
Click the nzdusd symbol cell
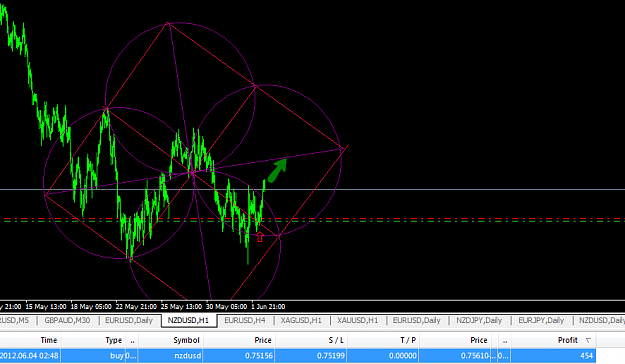point(187,356)
